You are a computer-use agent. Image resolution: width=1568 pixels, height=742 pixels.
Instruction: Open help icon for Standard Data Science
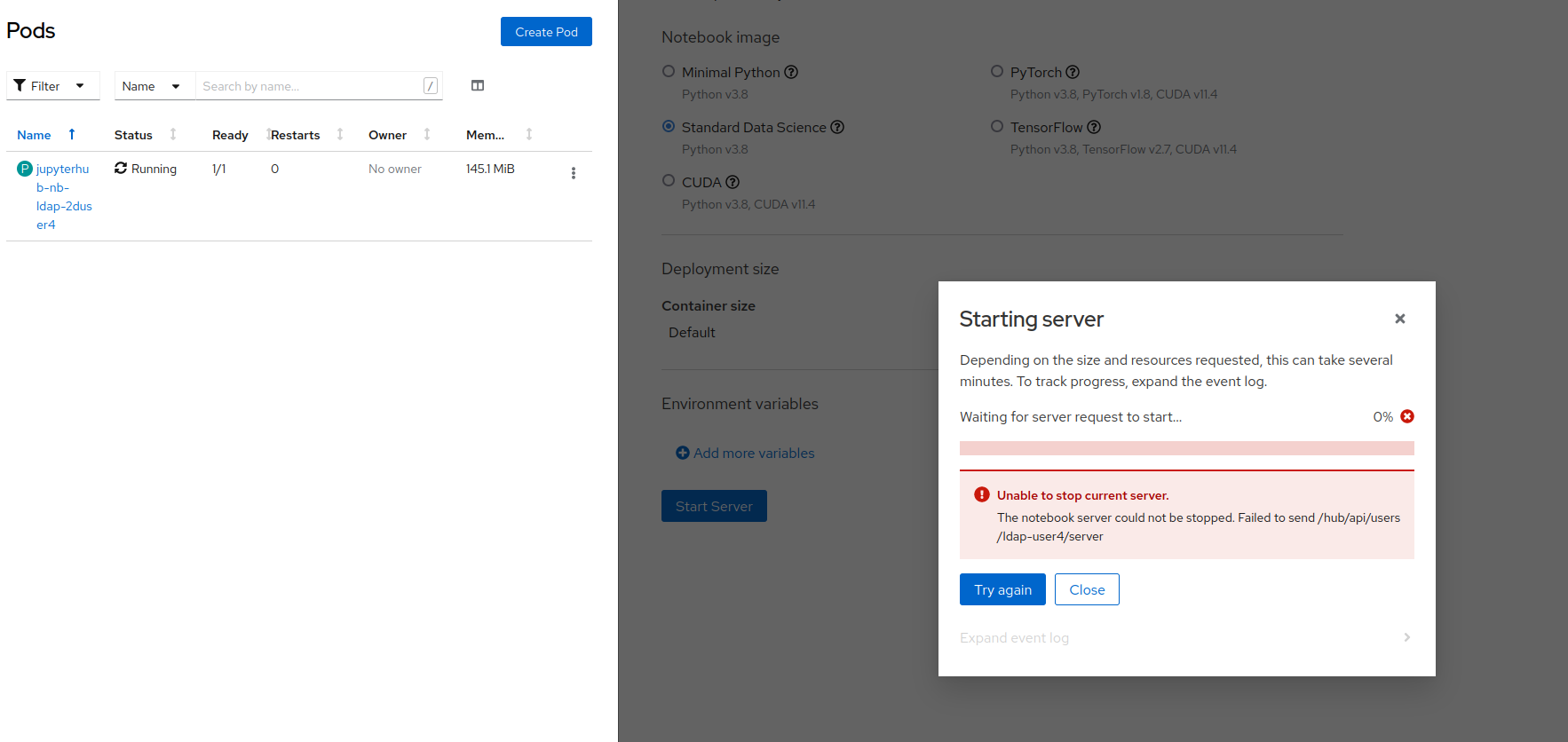pyautogui.click(x=837, y=127)
